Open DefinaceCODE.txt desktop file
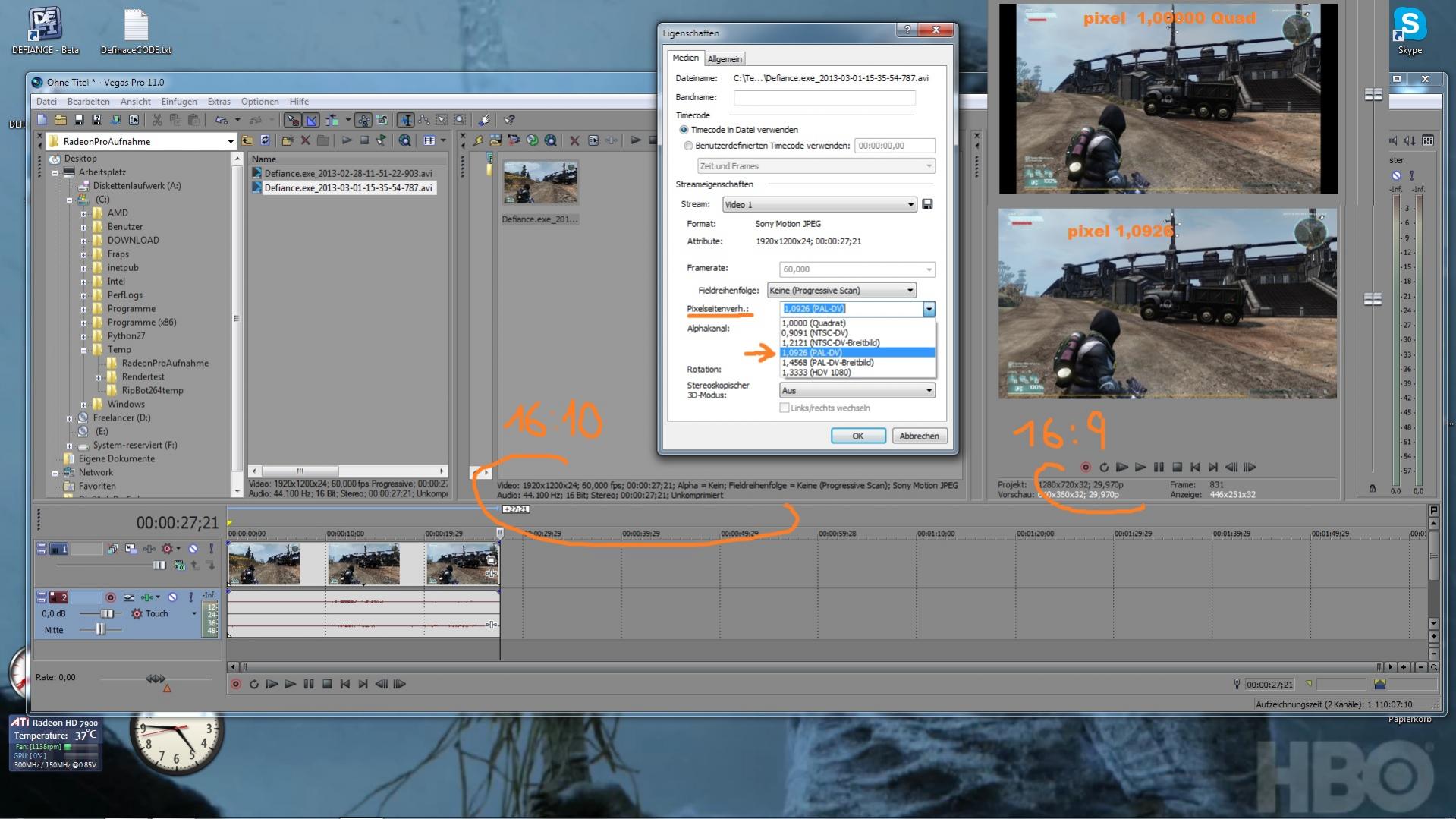 click(x=136, y=31)
